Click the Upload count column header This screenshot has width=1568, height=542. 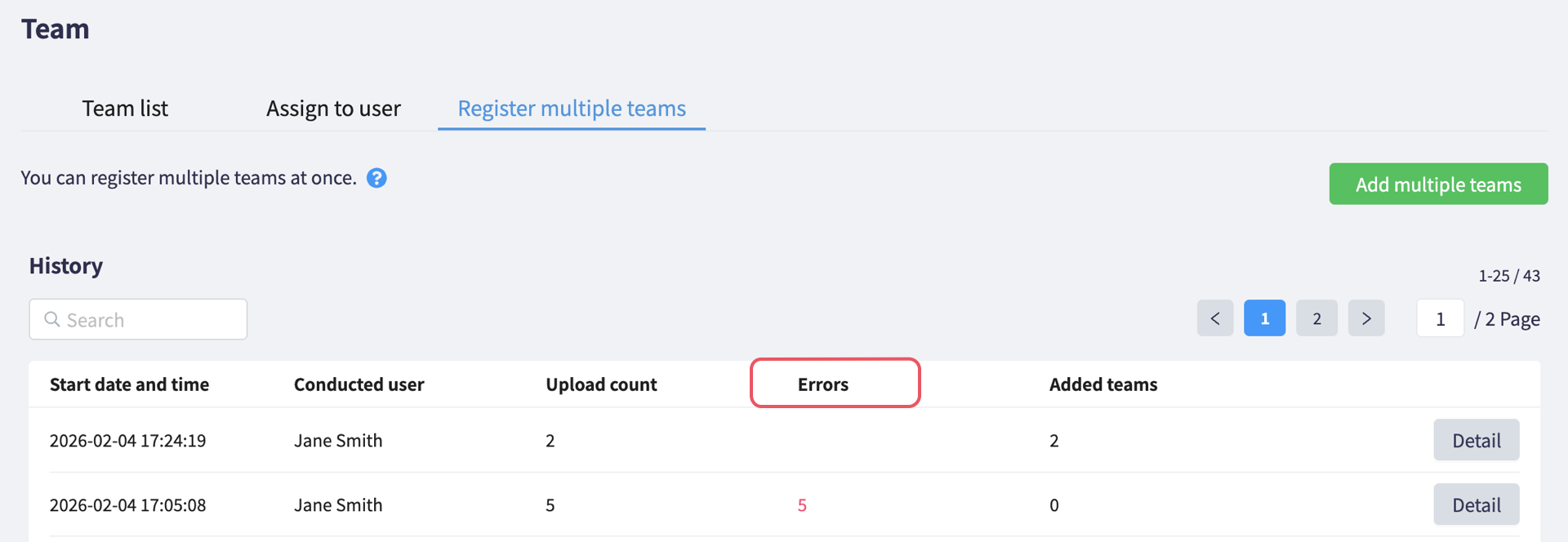pyautogui.click(x=601, y=384)
